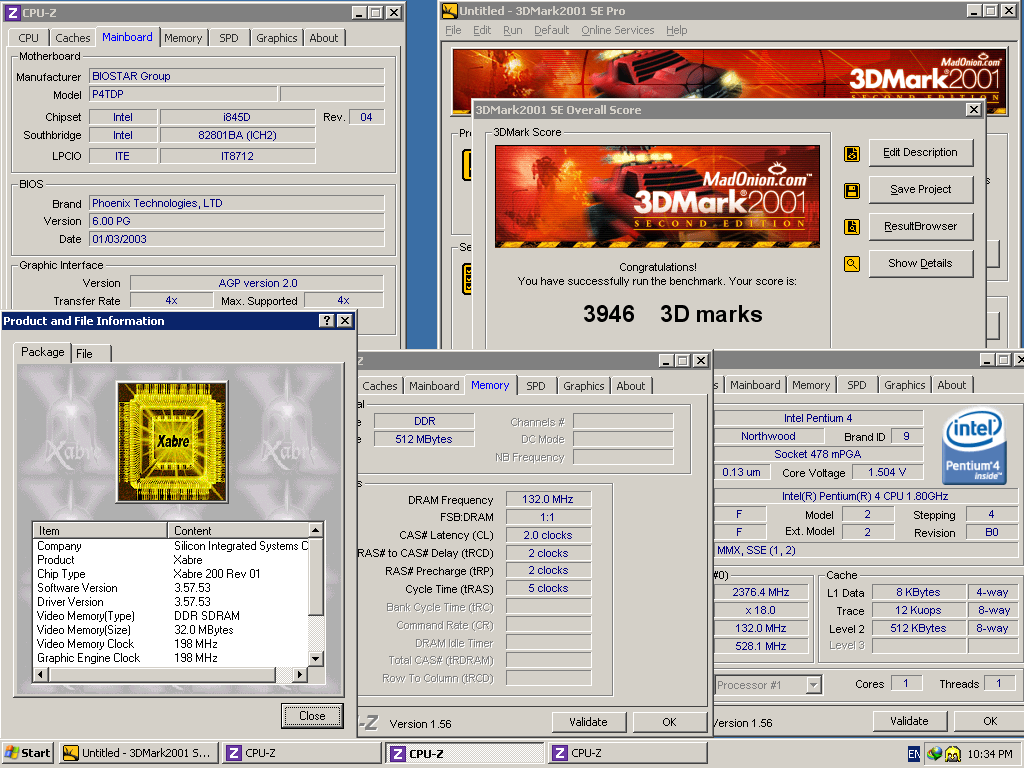Open the SPD tab in the CPU-Z Memory window

pyautogui.click(x=536, y=386)
